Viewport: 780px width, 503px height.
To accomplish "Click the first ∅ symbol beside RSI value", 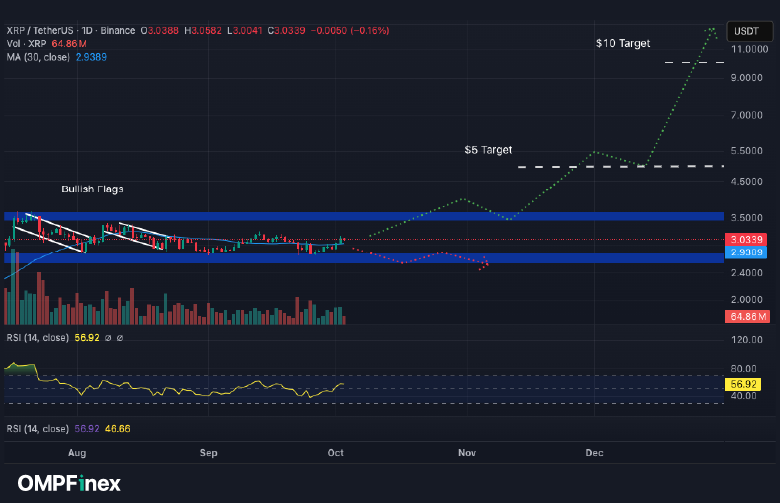I will tap(107, 338).
